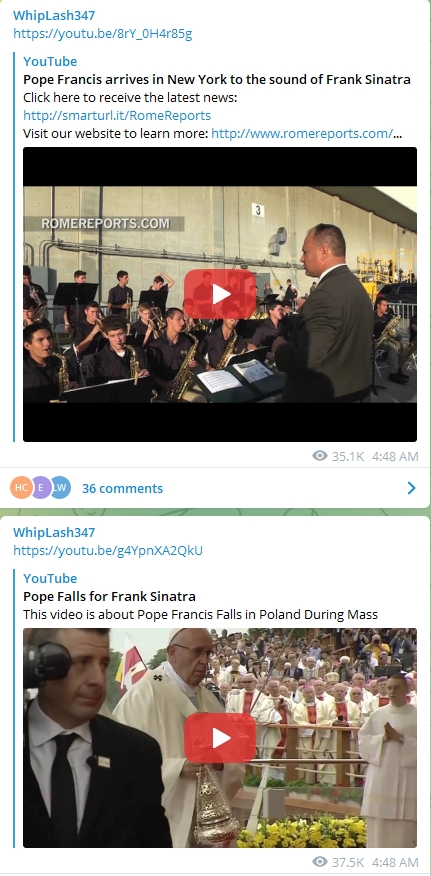Viewport: 431px width, 876px height.
Task: Visit the www.romereports.com link
Action: point(302,133)
